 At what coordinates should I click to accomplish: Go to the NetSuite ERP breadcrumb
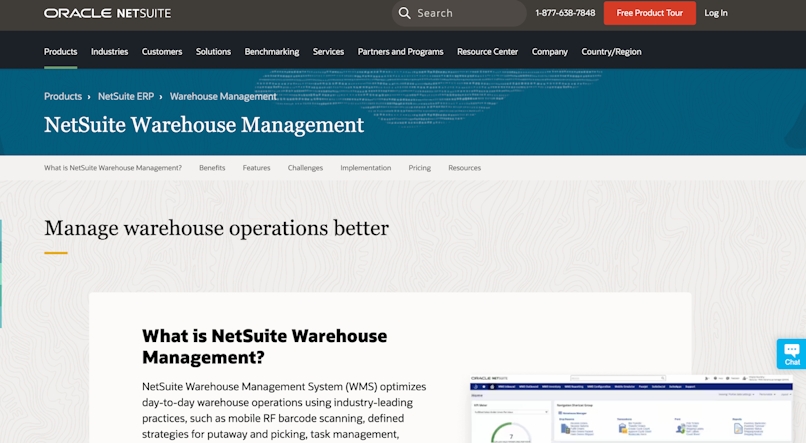point(126,96)
